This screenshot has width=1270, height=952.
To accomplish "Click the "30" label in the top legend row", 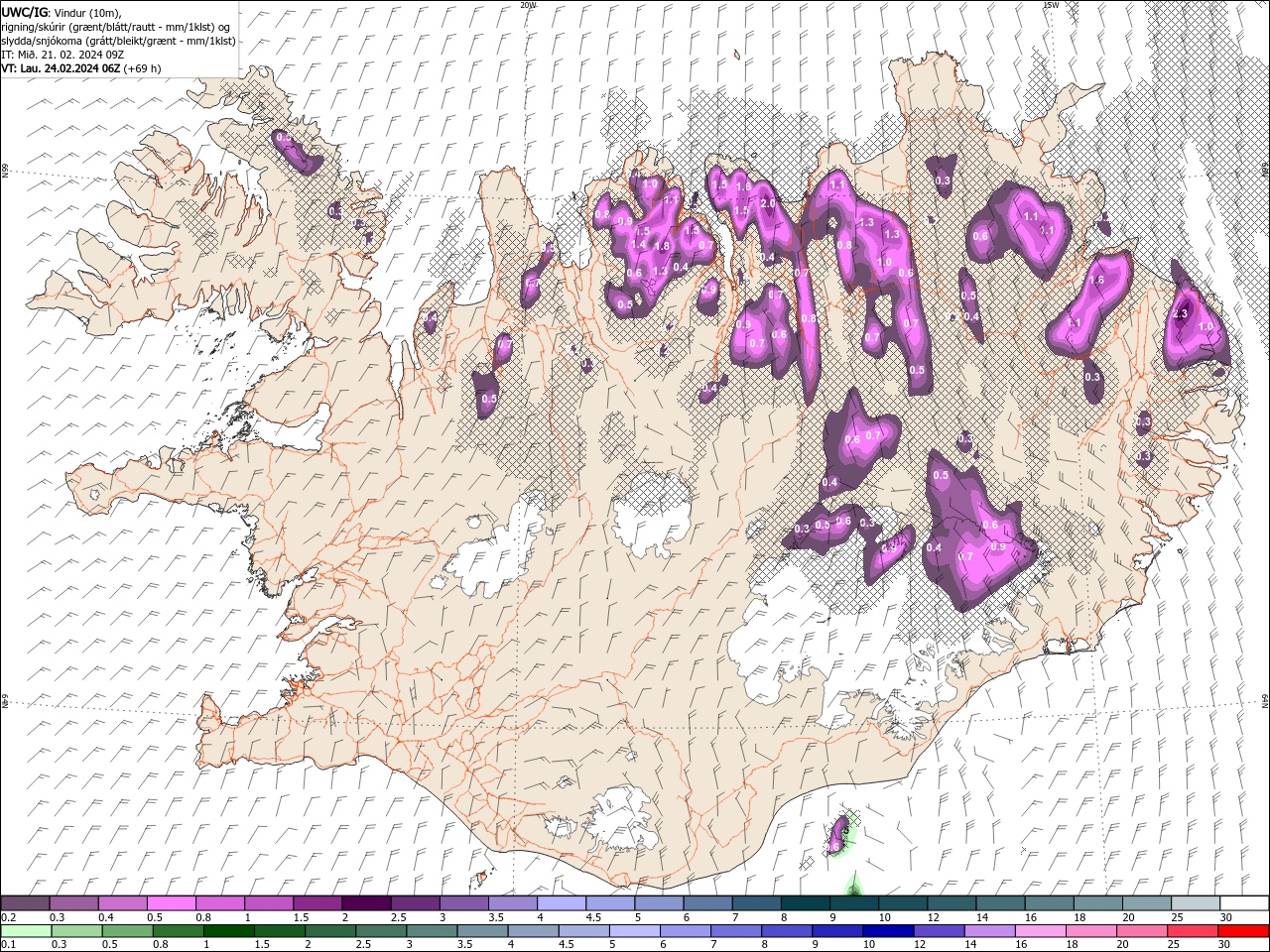I will click(1227, 916).
